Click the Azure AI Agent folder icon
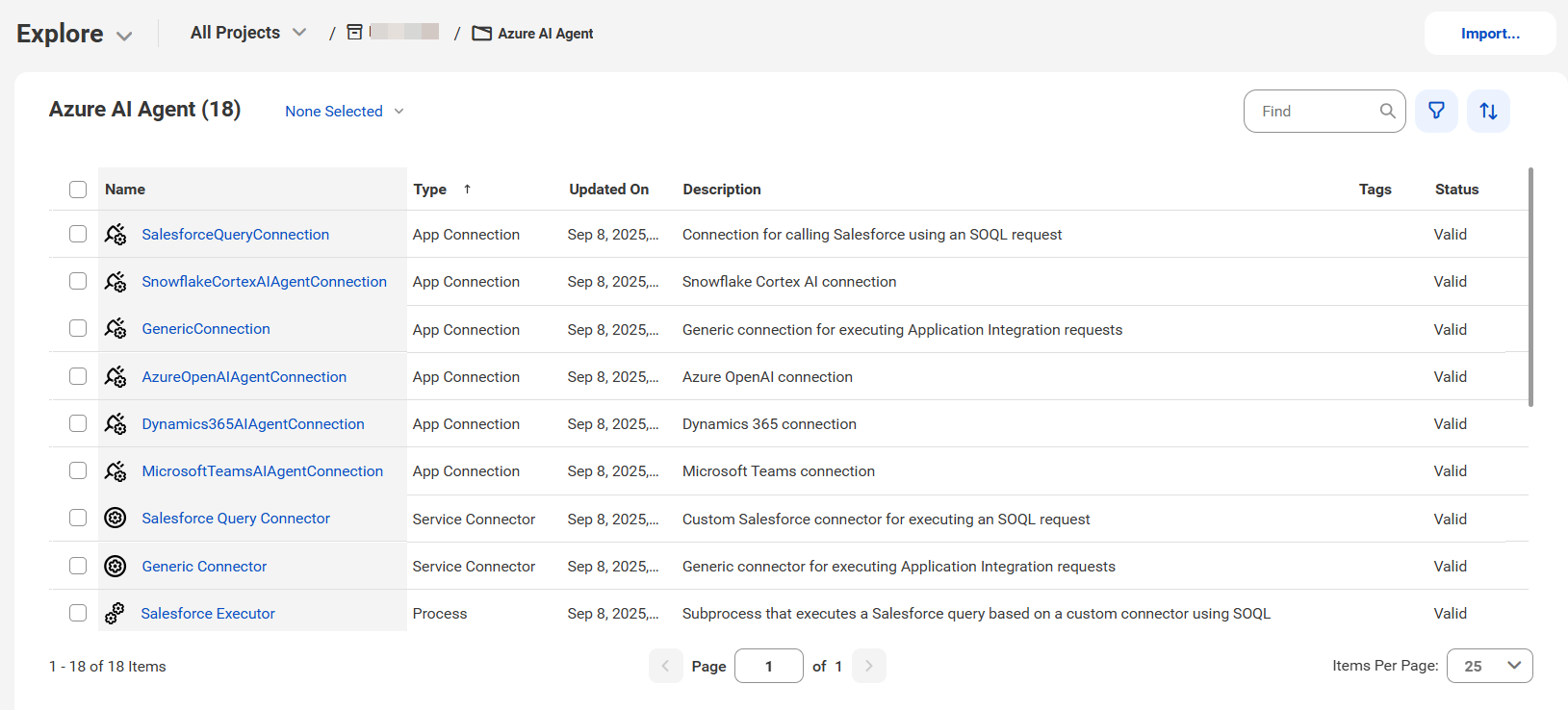 point(482,34)
